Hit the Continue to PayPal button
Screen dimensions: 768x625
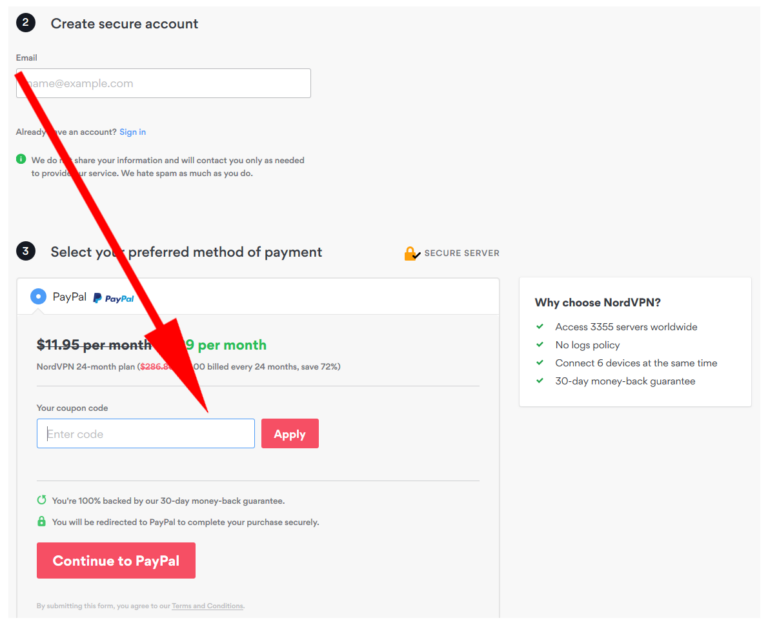click(x=116, y=560)
